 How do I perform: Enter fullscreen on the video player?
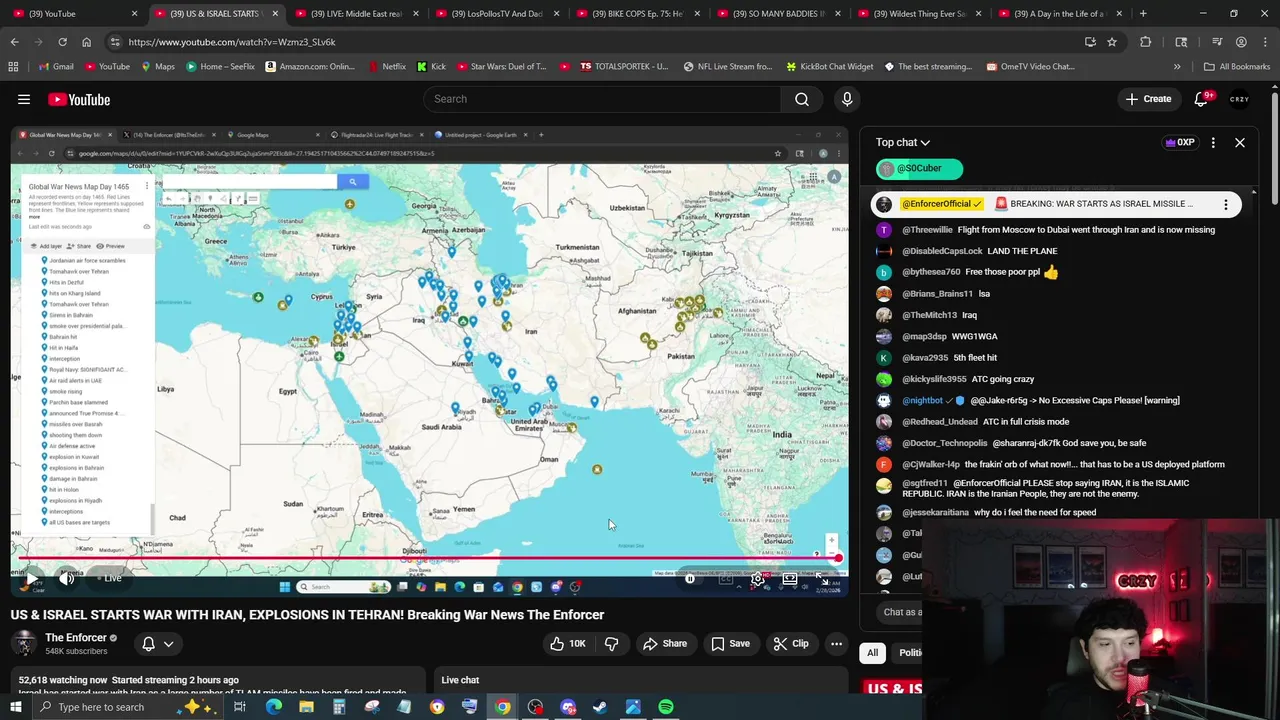[x=822, y=578]
